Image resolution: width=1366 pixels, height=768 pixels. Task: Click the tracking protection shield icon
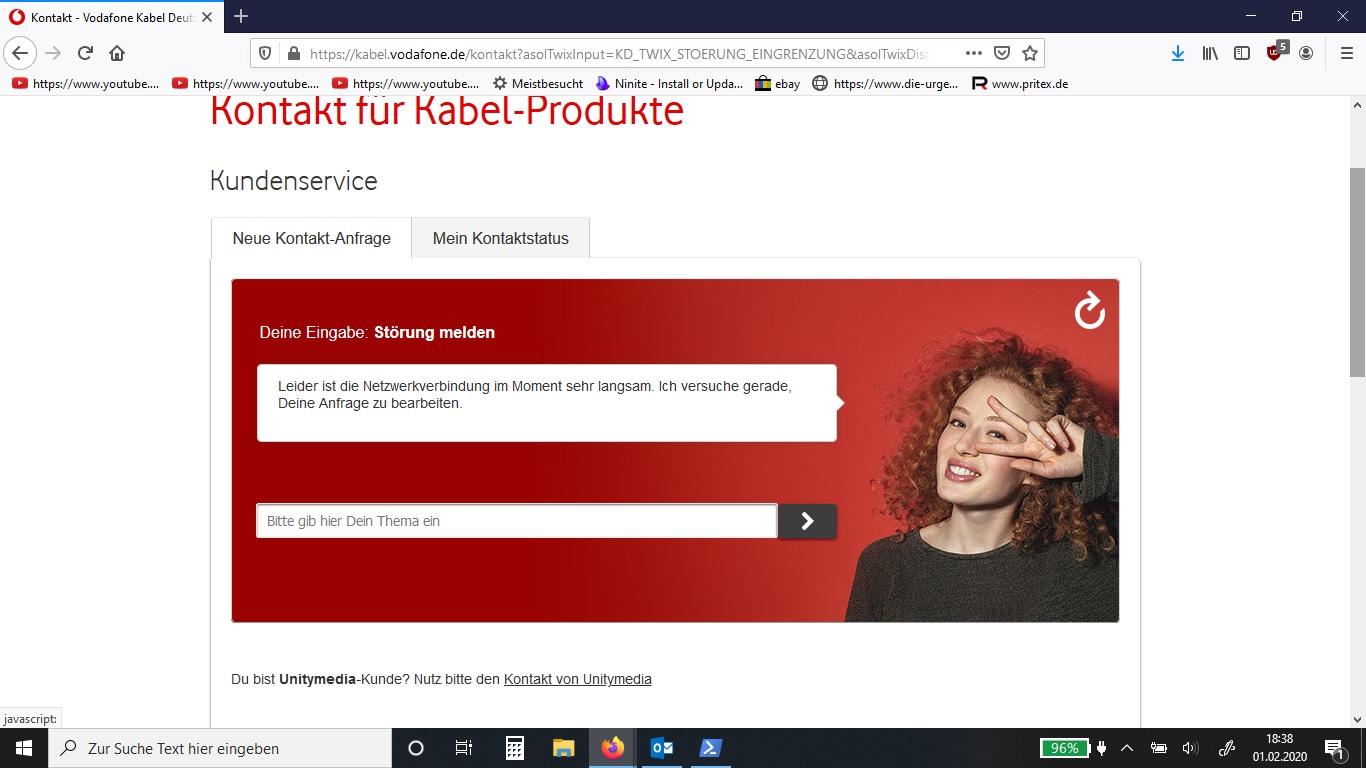265,53
